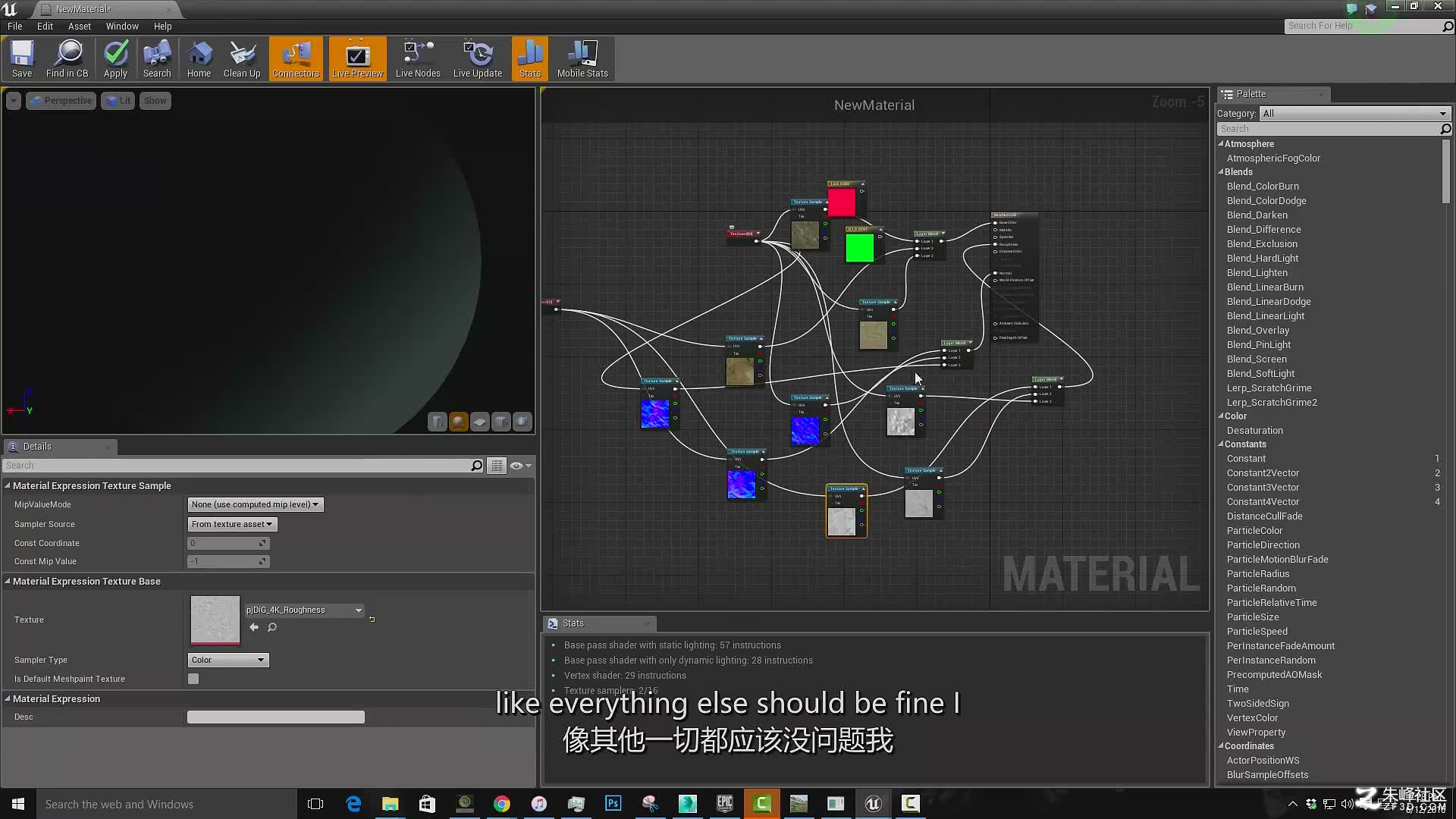Click the Desc text field
Screen dimensions: 1456x819
(x=276, y=717)
